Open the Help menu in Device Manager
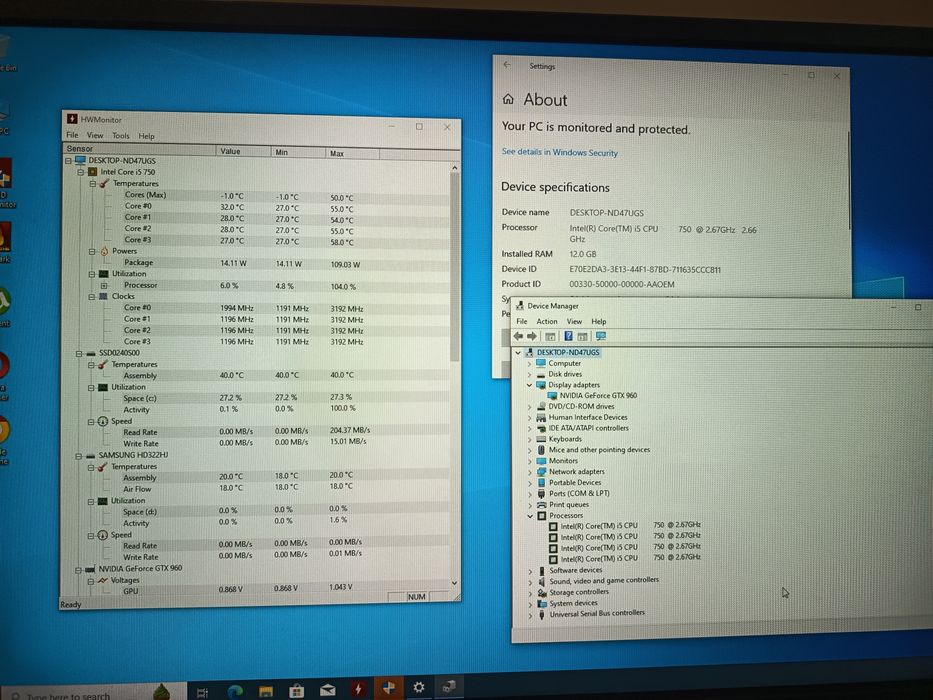This screenshot has height=700, width=933. coord(599,321)
